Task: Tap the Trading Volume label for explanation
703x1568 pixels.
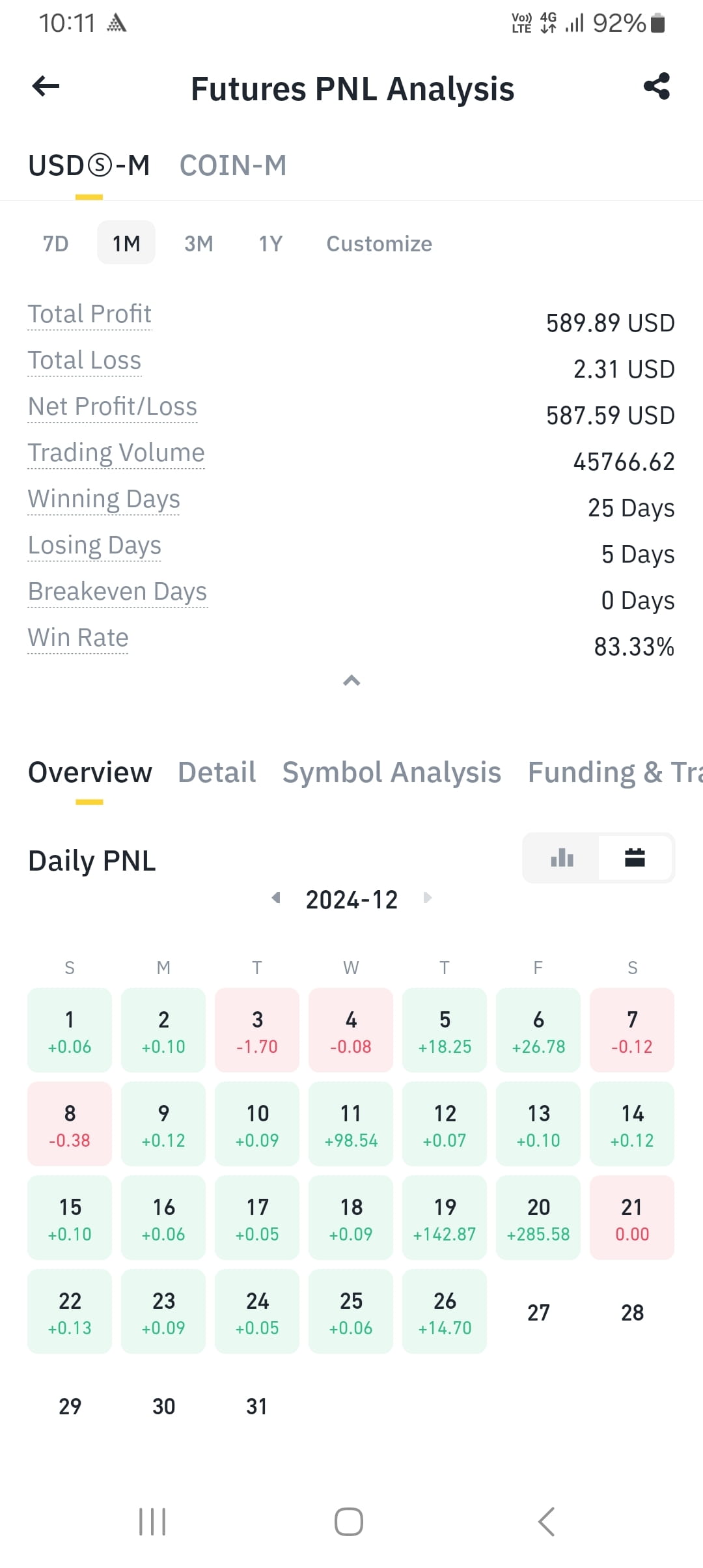Action: pyautogui.click(x=117, y=453)
